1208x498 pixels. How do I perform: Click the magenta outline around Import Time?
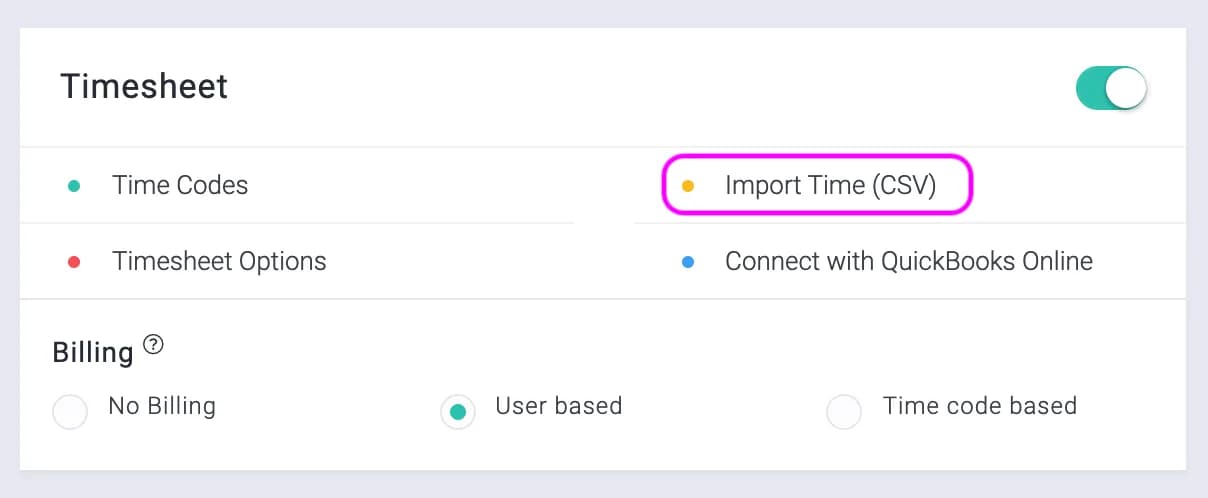(817, 157)
